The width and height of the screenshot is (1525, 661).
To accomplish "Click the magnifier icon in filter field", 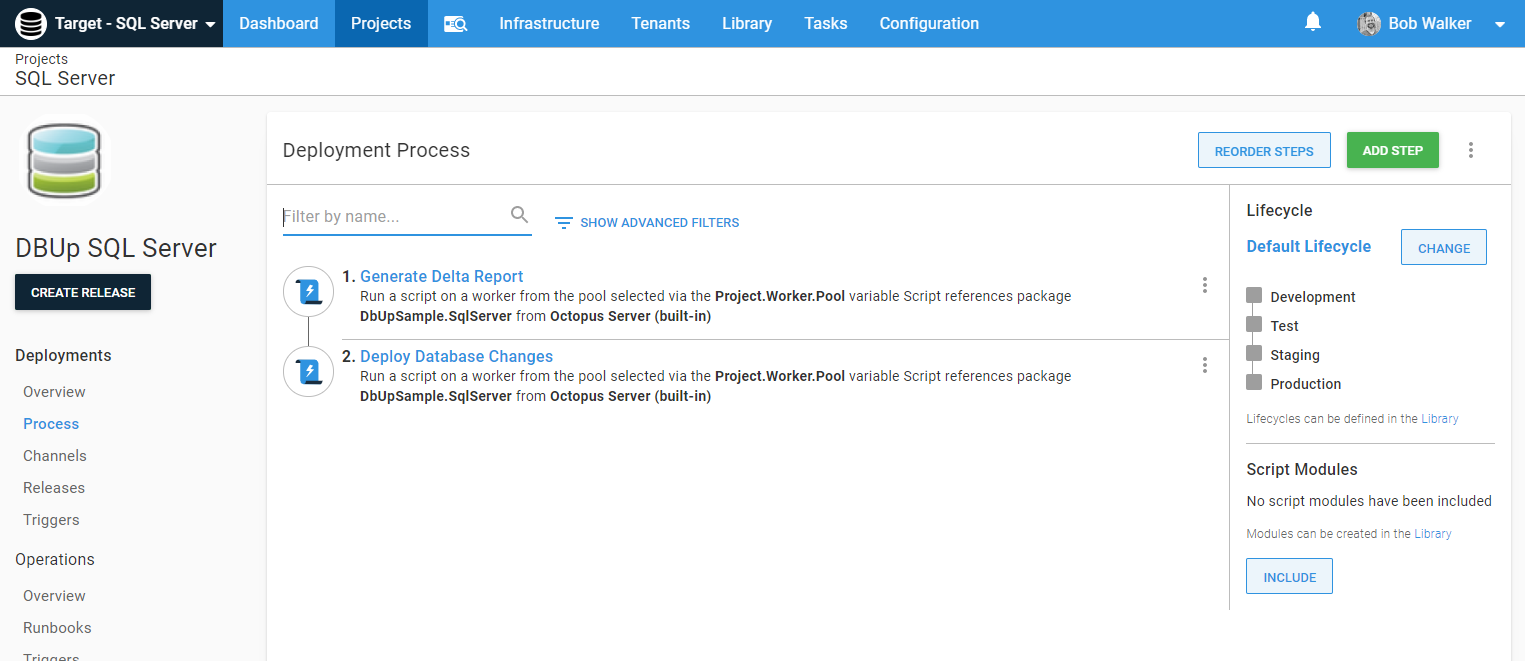I will coord(519,215).
